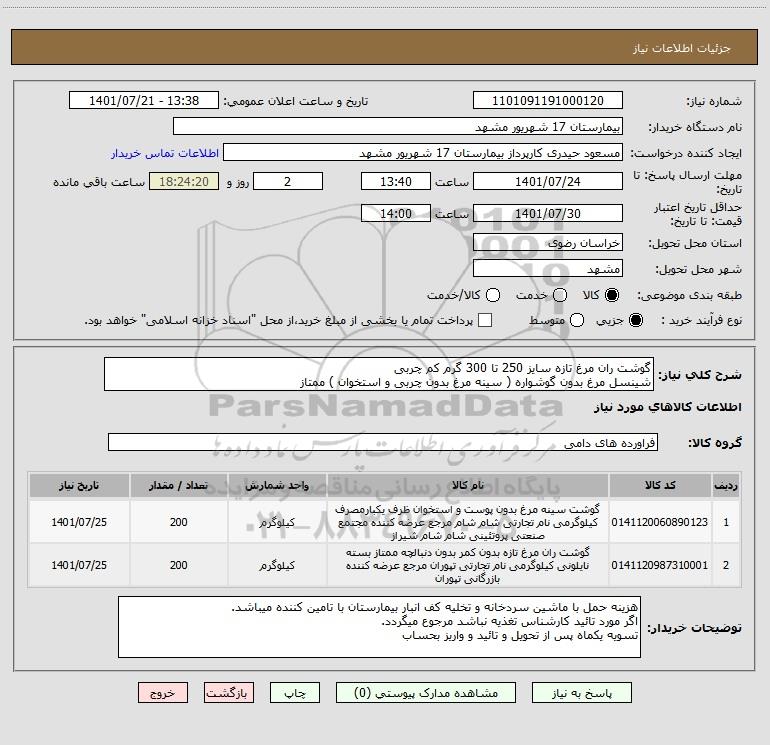Click the response time field 13:40

pyautogui.click(x=396, y=181)
